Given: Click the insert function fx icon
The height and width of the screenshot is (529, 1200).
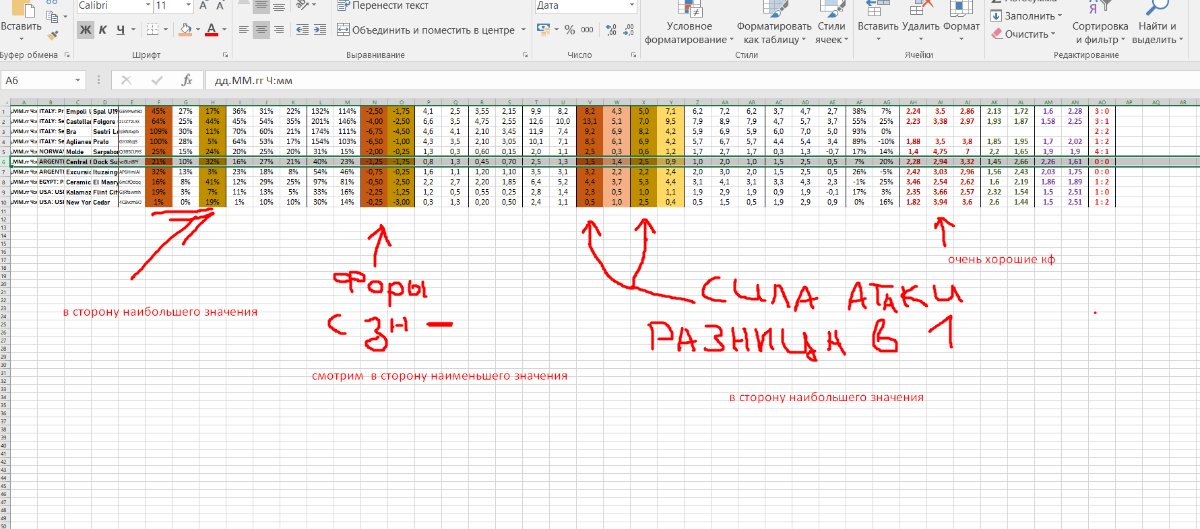Looking at the screenshot, I should (x=186, y=80).
